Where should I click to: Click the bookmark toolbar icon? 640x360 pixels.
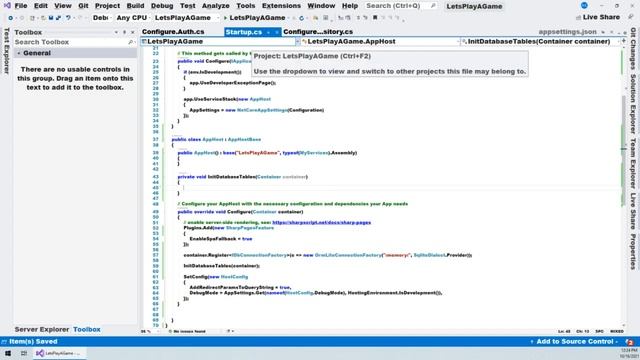375,18
